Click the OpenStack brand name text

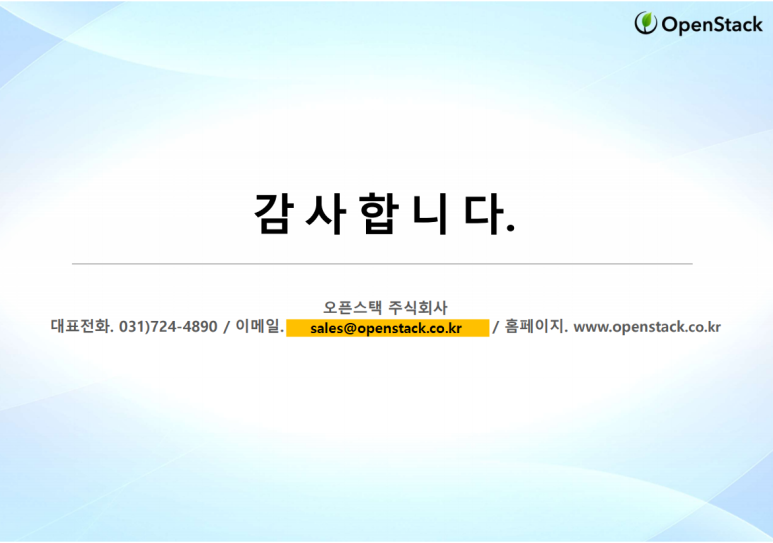coord(711,25)
